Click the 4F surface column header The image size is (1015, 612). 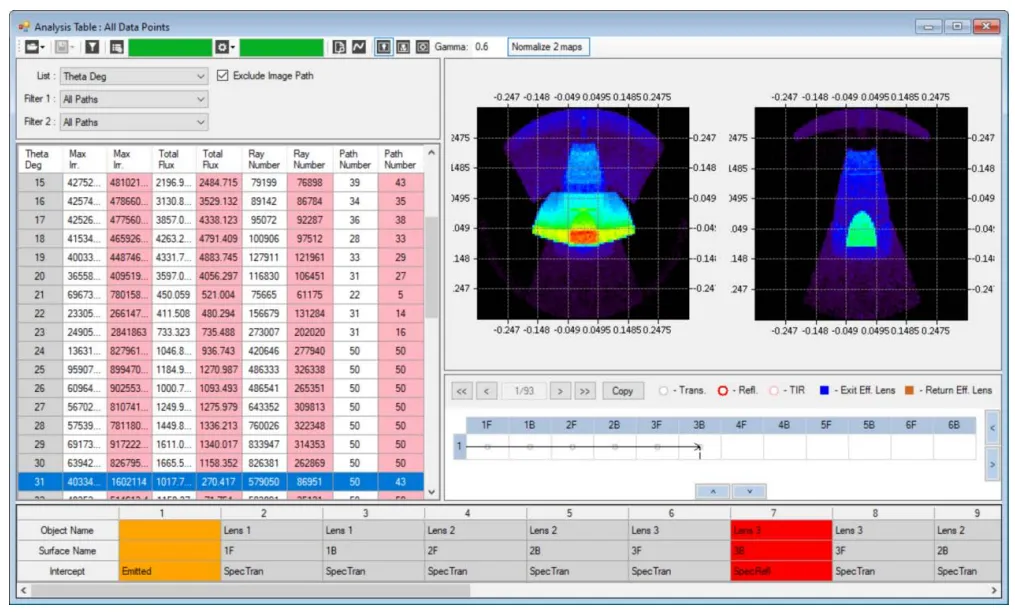(x=741, y=425)
